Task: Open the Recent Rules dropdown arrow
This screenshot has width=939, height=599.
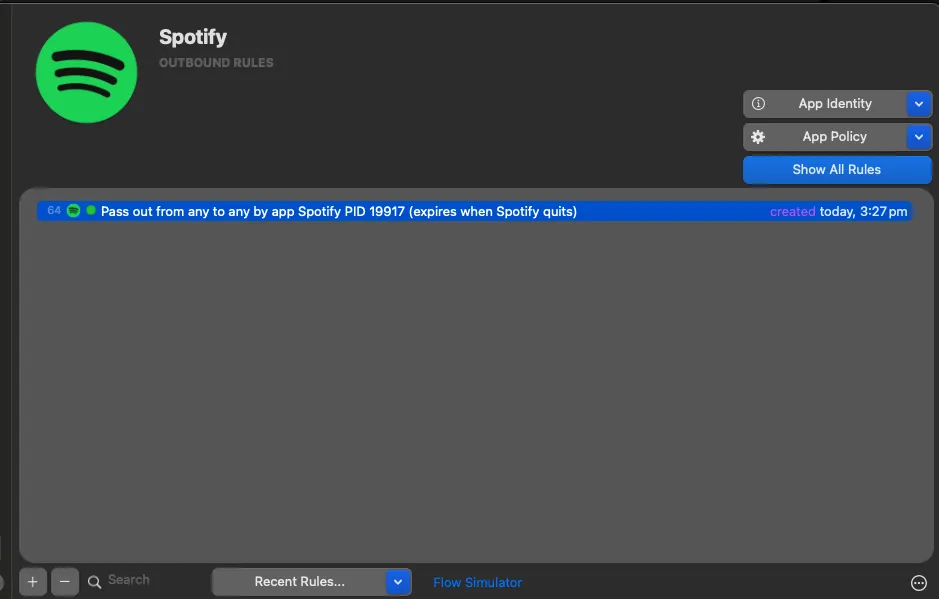Action: pos(398,582)
